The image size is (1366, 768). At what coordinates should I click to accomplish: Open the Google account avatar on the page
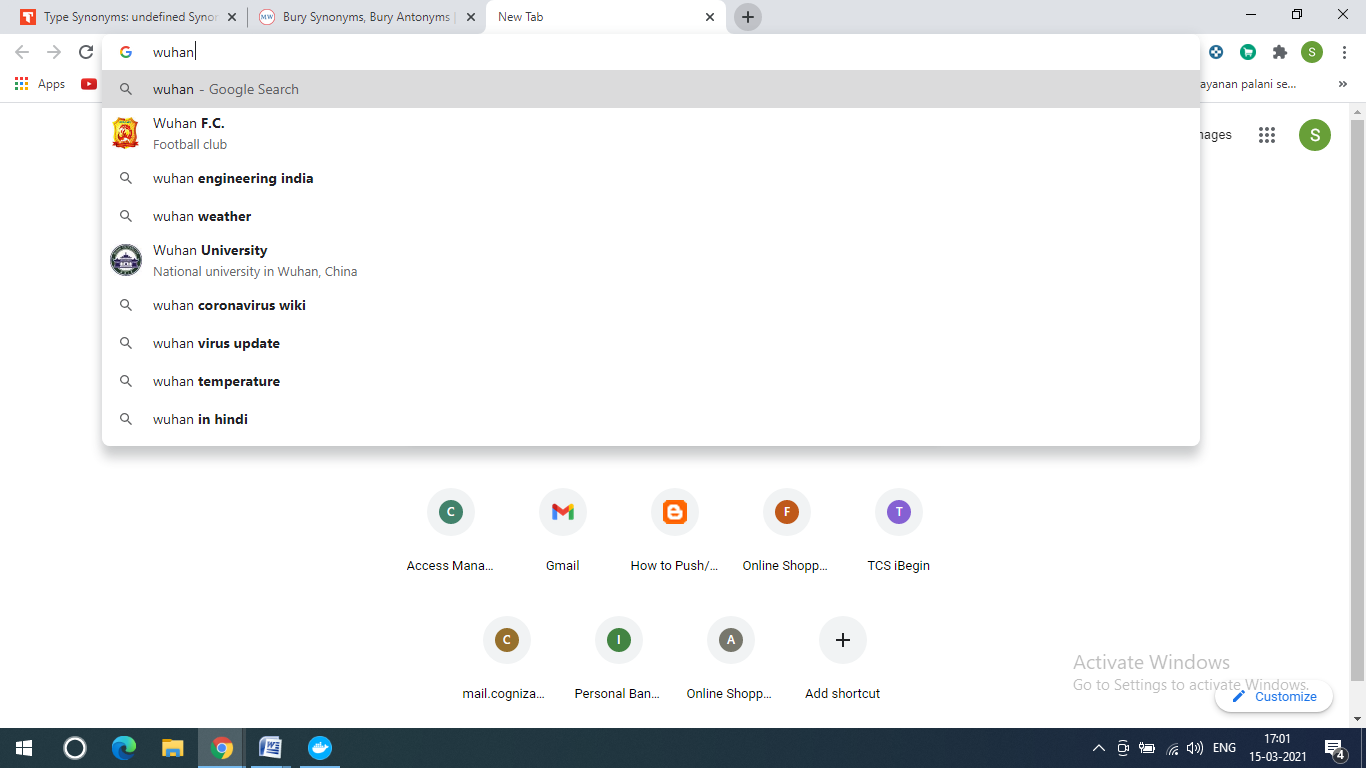point(1315,135)
